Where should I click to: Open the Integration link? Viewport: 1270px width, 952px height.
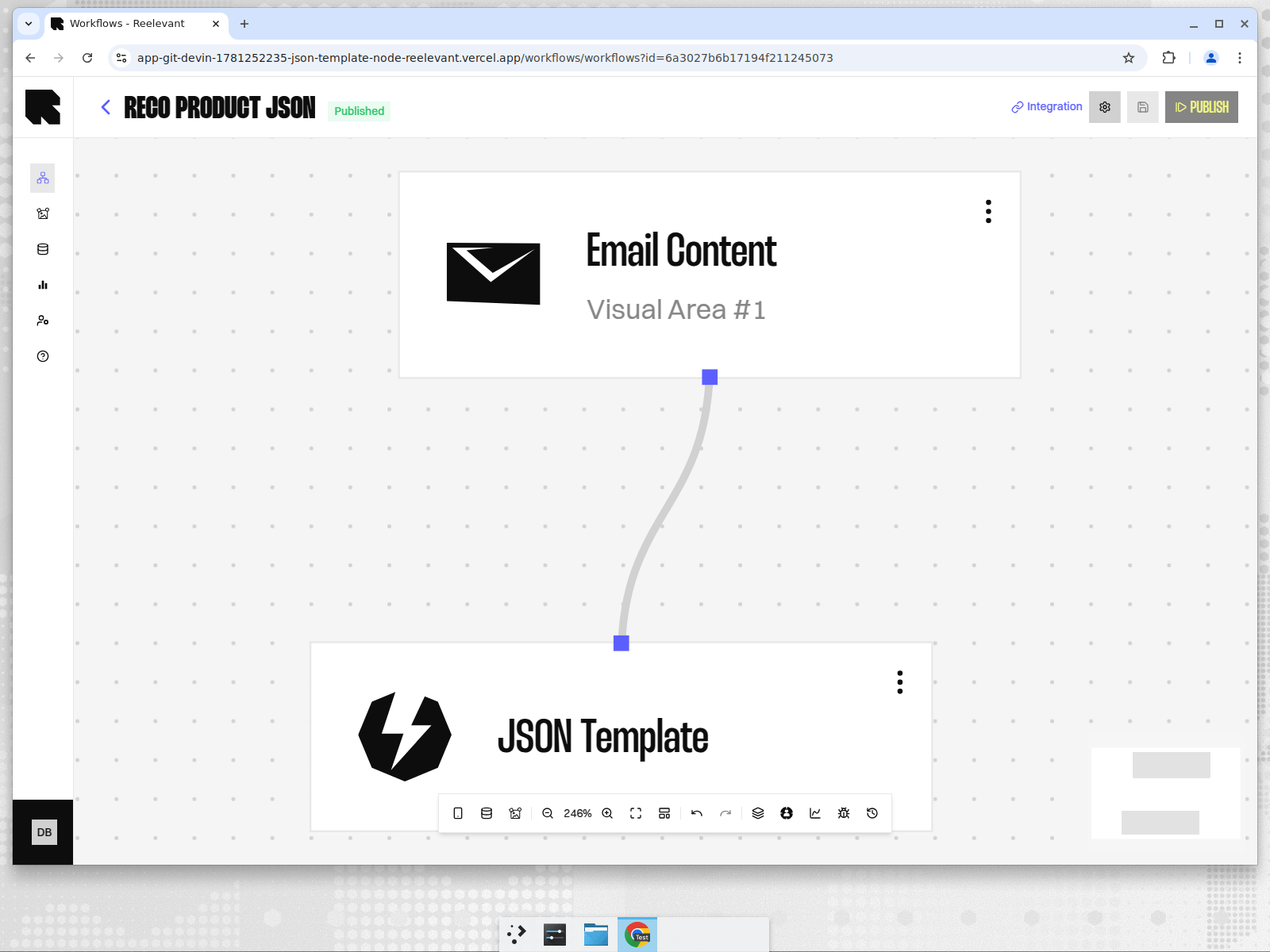[x=1046, y=106]
